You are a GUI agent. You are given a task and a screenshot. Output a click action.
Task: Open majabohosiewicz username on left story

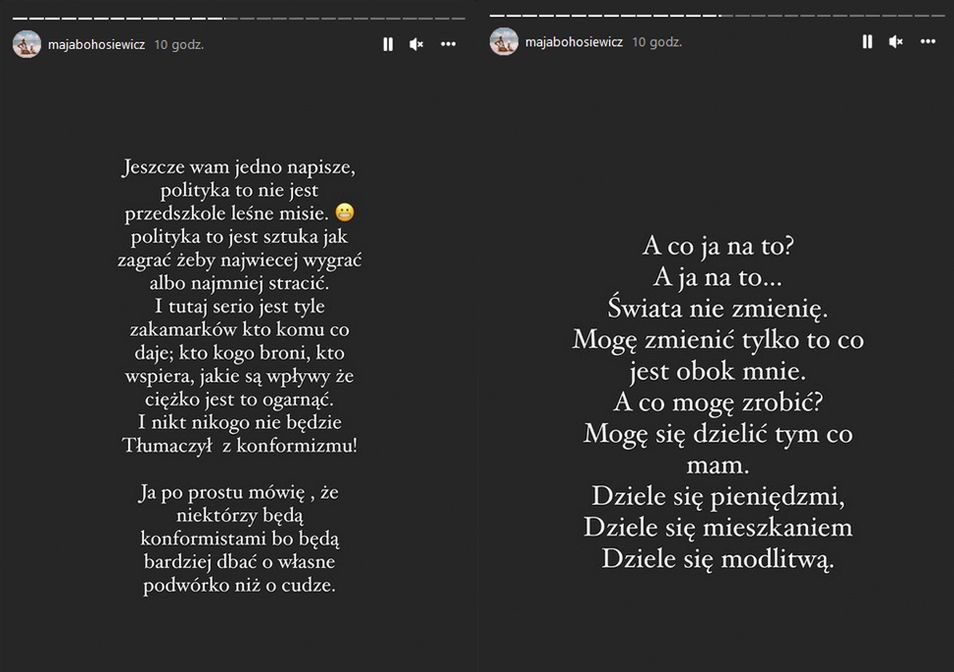click(x=96, y=44)
